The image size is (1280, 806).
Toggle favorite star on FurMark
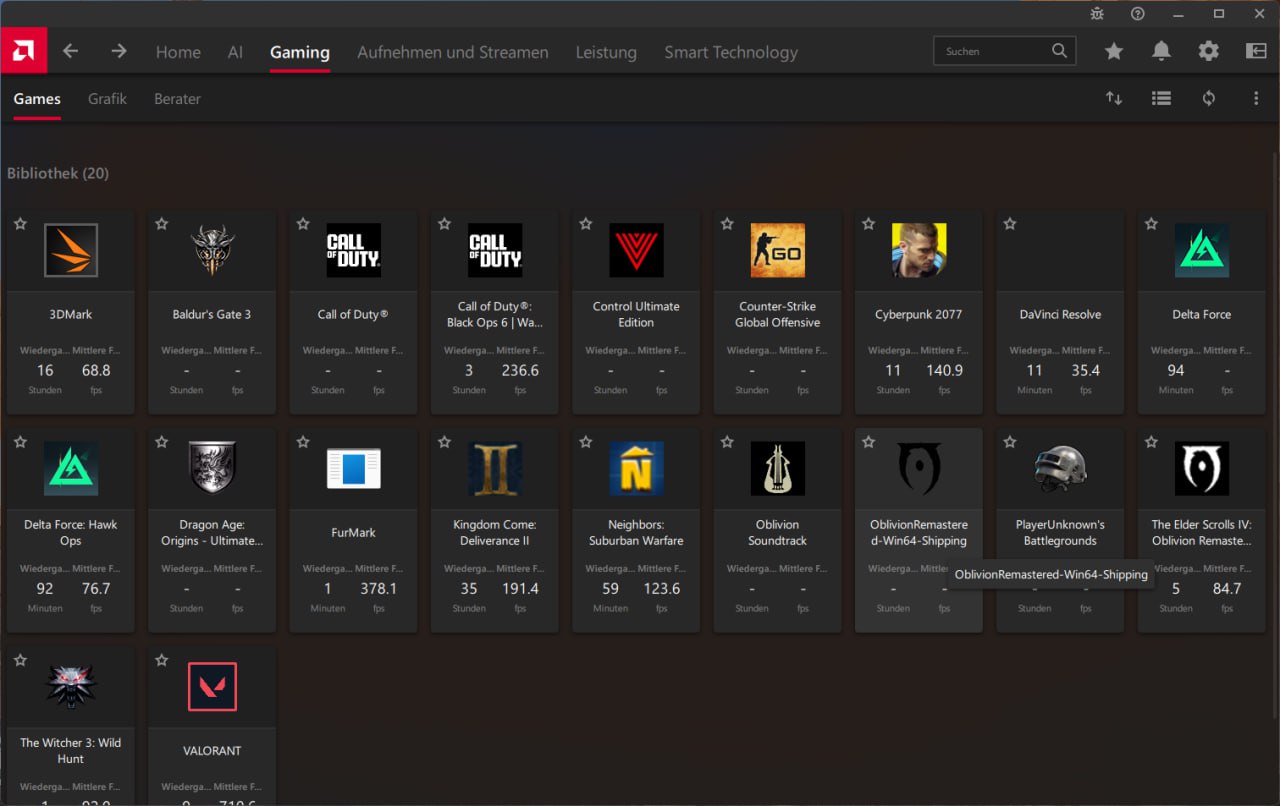coord(303,442)
